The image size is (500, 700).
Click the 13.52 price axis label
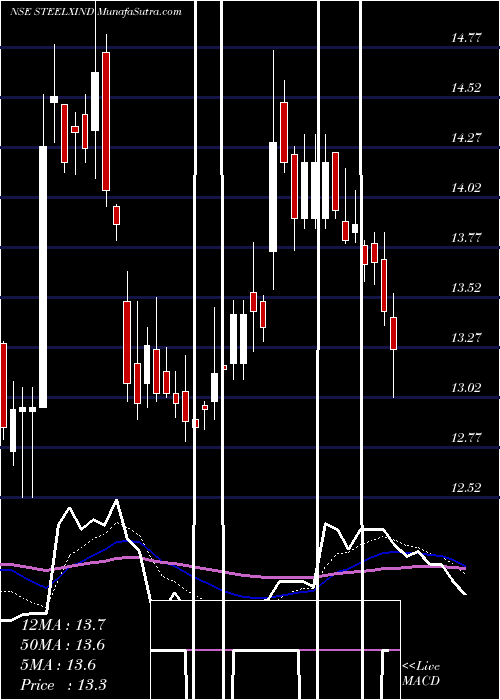coord(467,288)
